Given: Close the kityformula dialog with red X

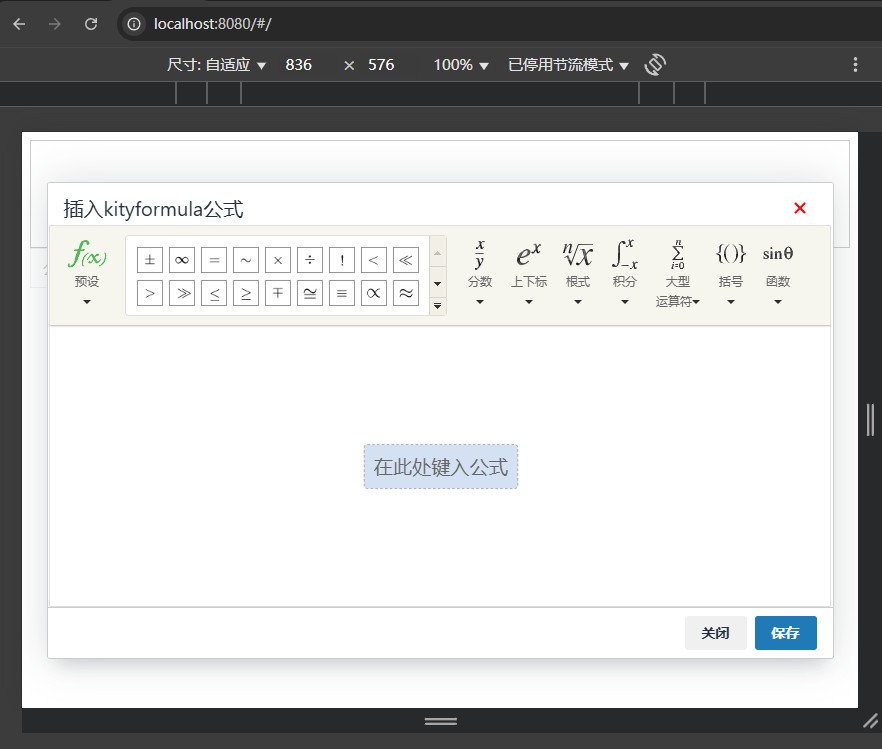Looking at the screenshot, I should tap(800, 208).
